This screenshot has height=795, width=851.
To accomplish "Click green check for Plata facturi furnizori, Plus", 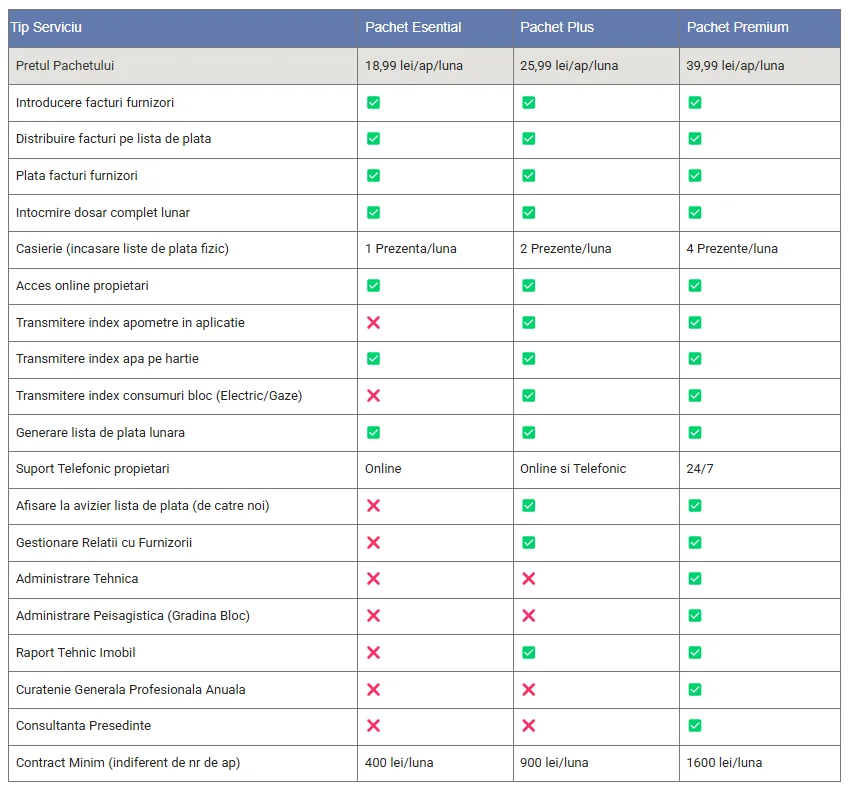I will [x=528, y=175].
